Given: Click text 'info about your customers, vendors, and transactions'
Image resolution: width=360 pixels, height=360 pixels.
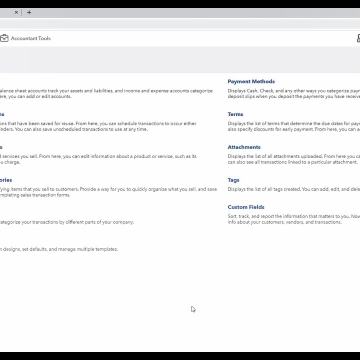Looking at the screenshot, I should [x=285, y=222].
